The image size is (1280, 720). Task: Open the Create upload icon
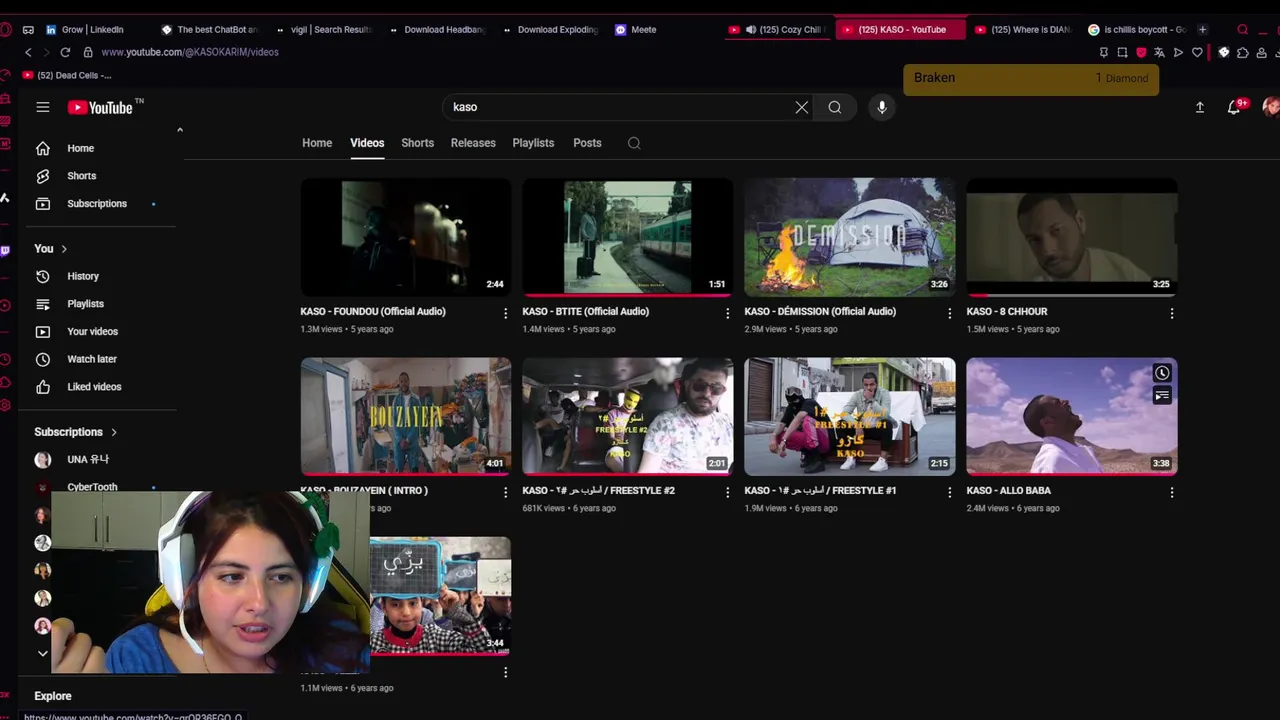coord(1200,107)
